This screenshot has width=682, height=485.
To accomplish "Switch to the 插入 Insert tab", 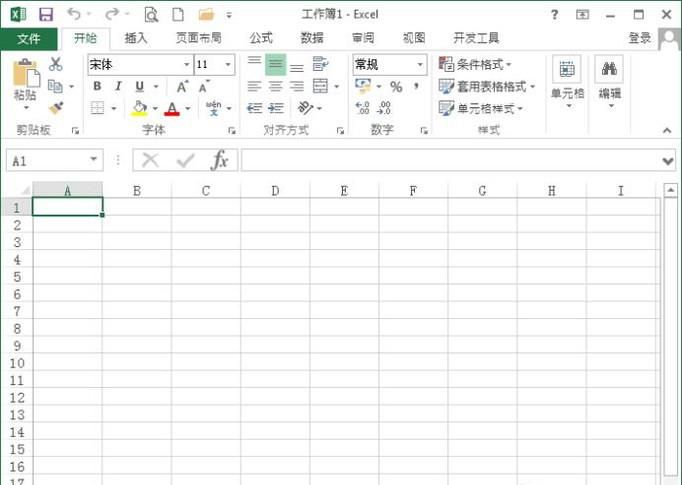I will tap(136, 38).
